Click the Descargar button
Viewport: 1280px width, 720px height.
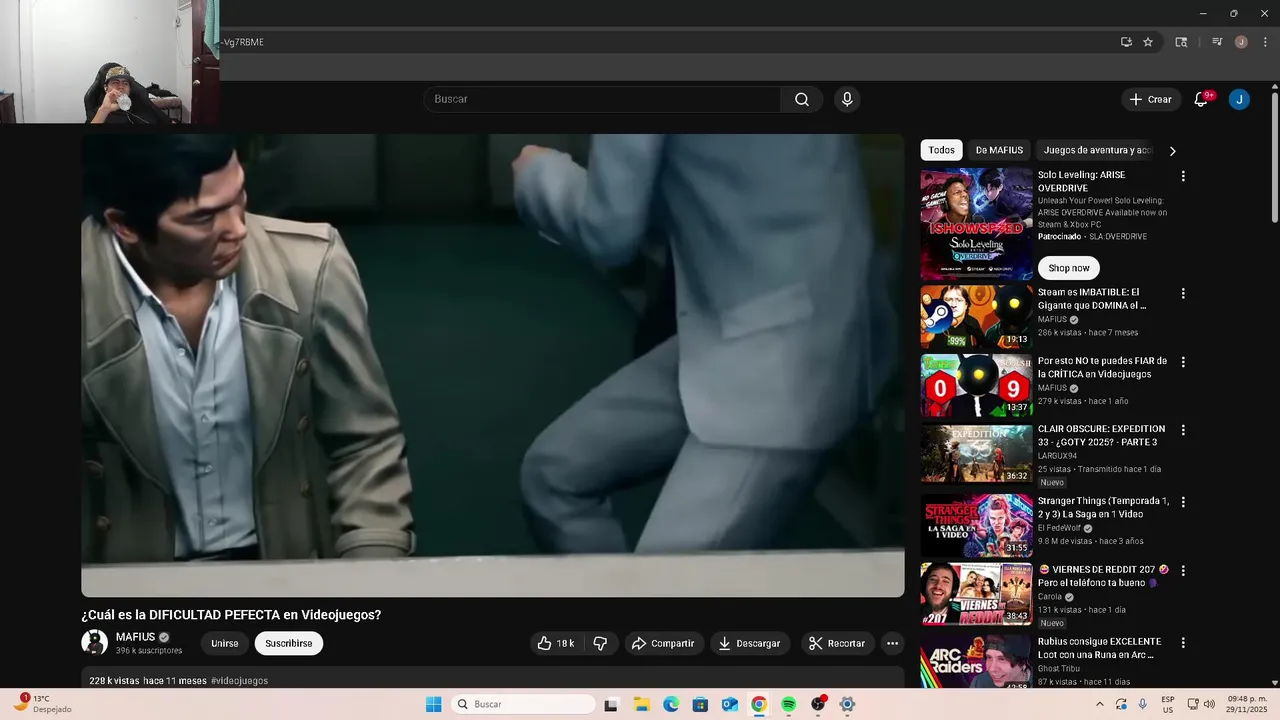tap(750, 643)
